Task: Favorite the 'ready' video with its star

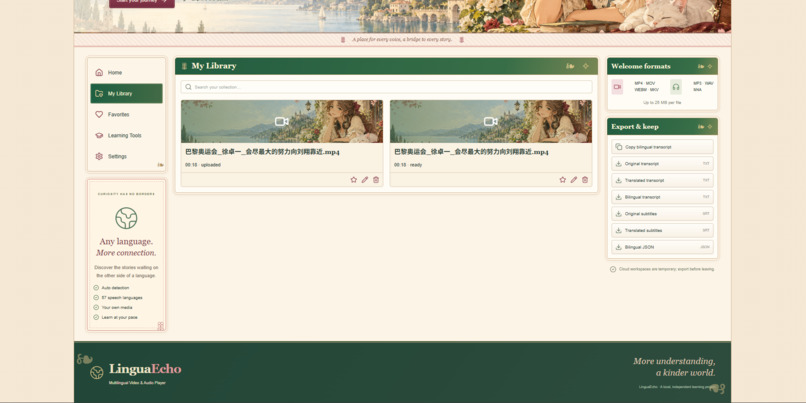Action: point(562,179)
